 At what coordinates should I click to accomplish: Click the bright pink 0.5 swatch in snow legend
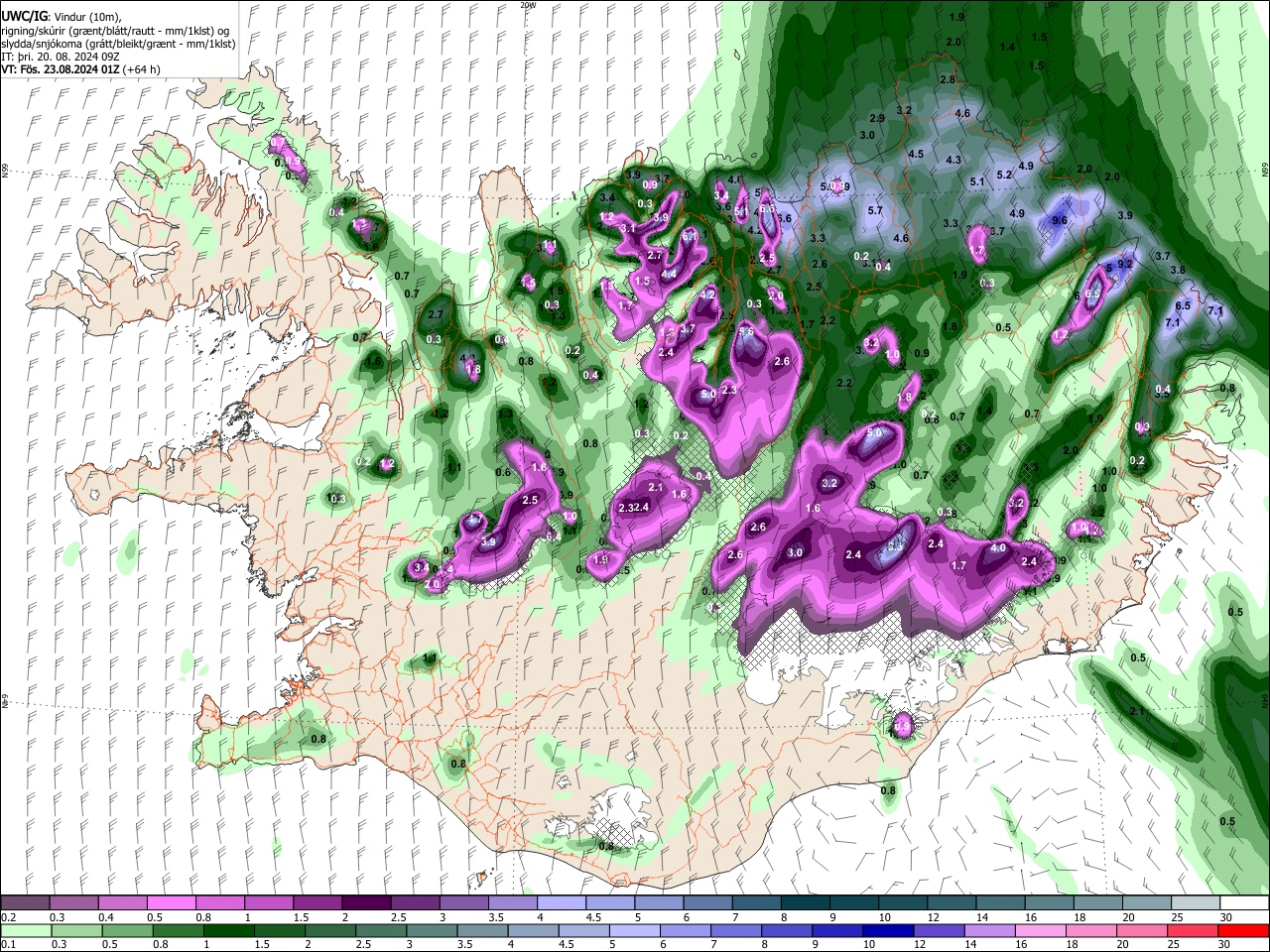pyautogui.click(x=171, y=903)
